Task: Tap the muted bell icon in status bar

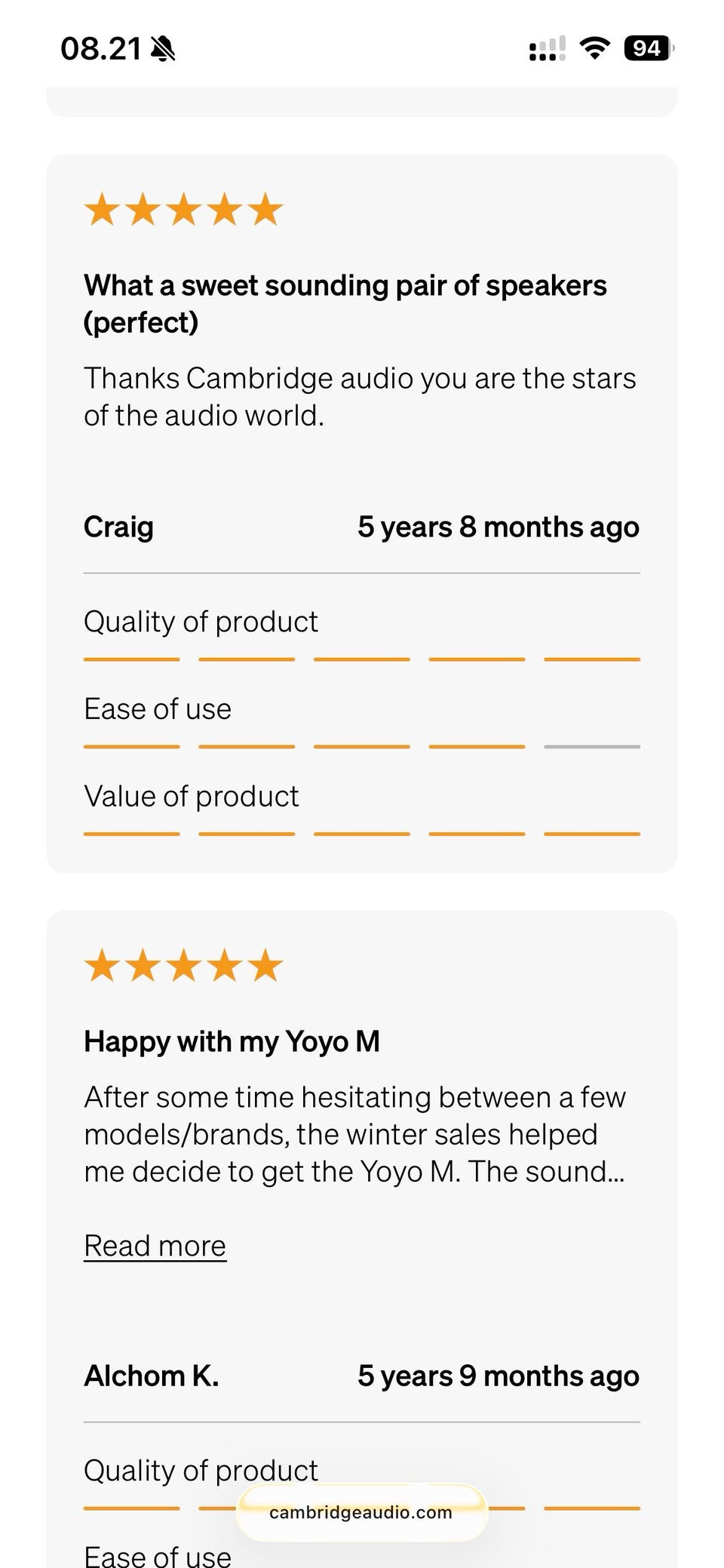Action: [x=163, y=49]
